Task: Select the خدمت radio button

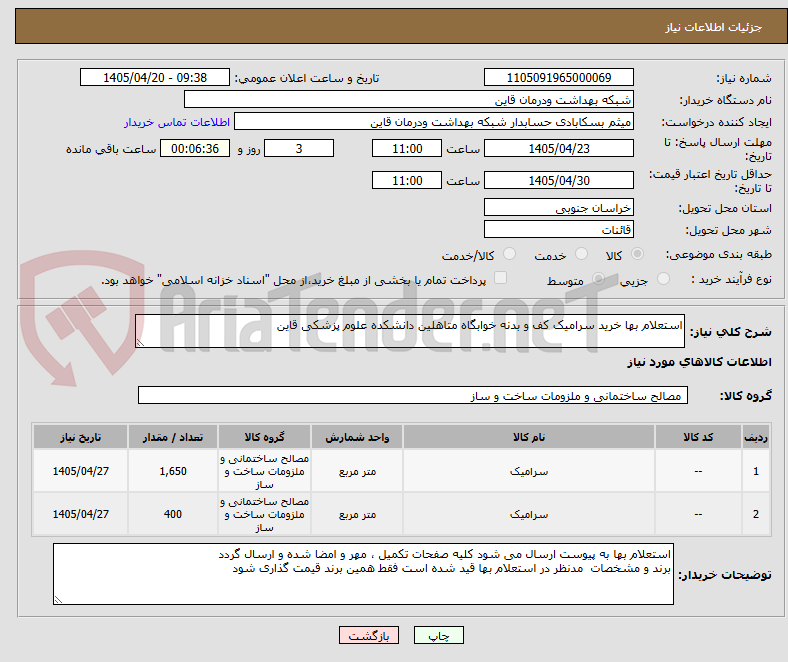Action: 581,254
